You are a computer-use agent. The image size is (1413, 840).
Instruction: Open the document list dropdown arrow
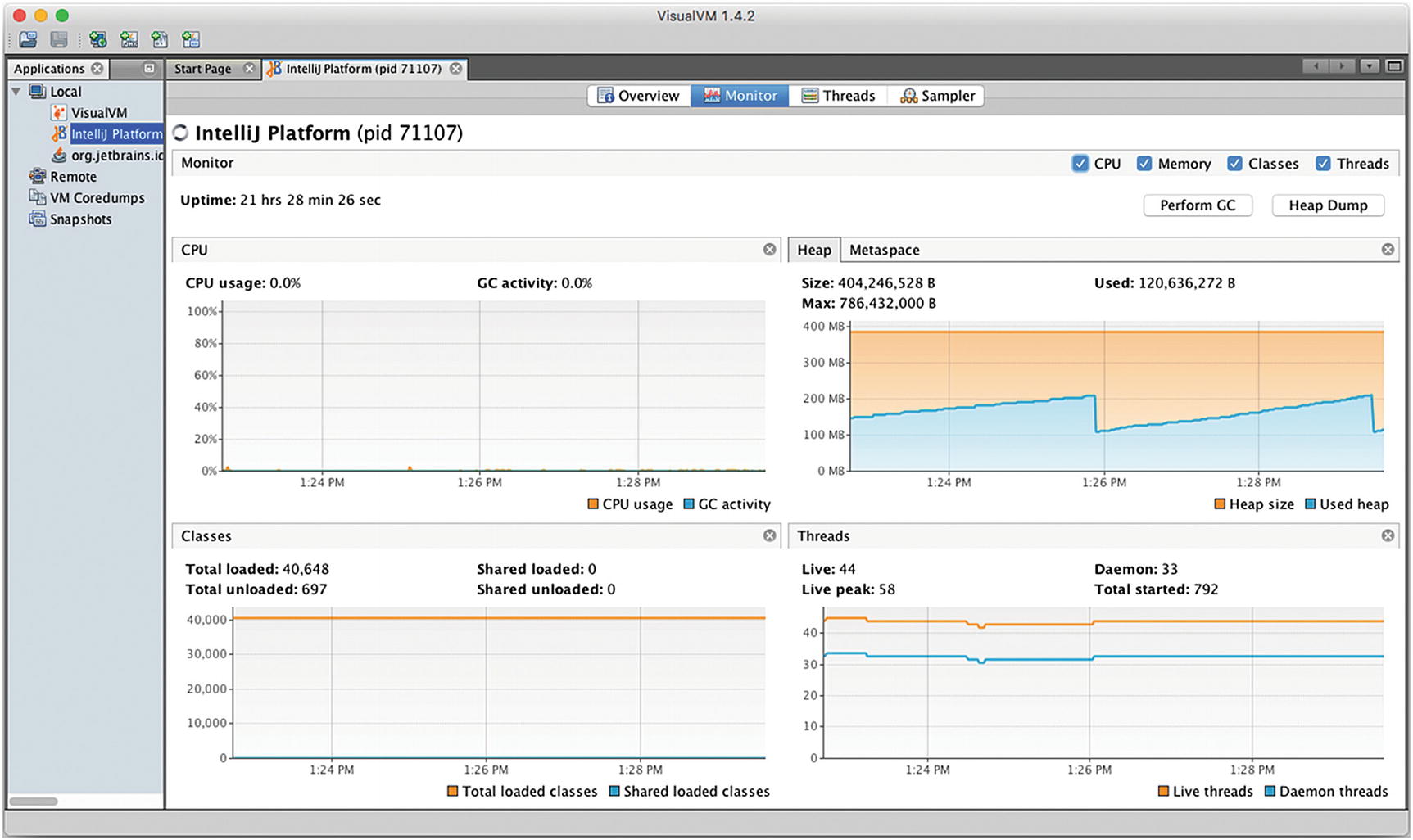(1369, 66)
